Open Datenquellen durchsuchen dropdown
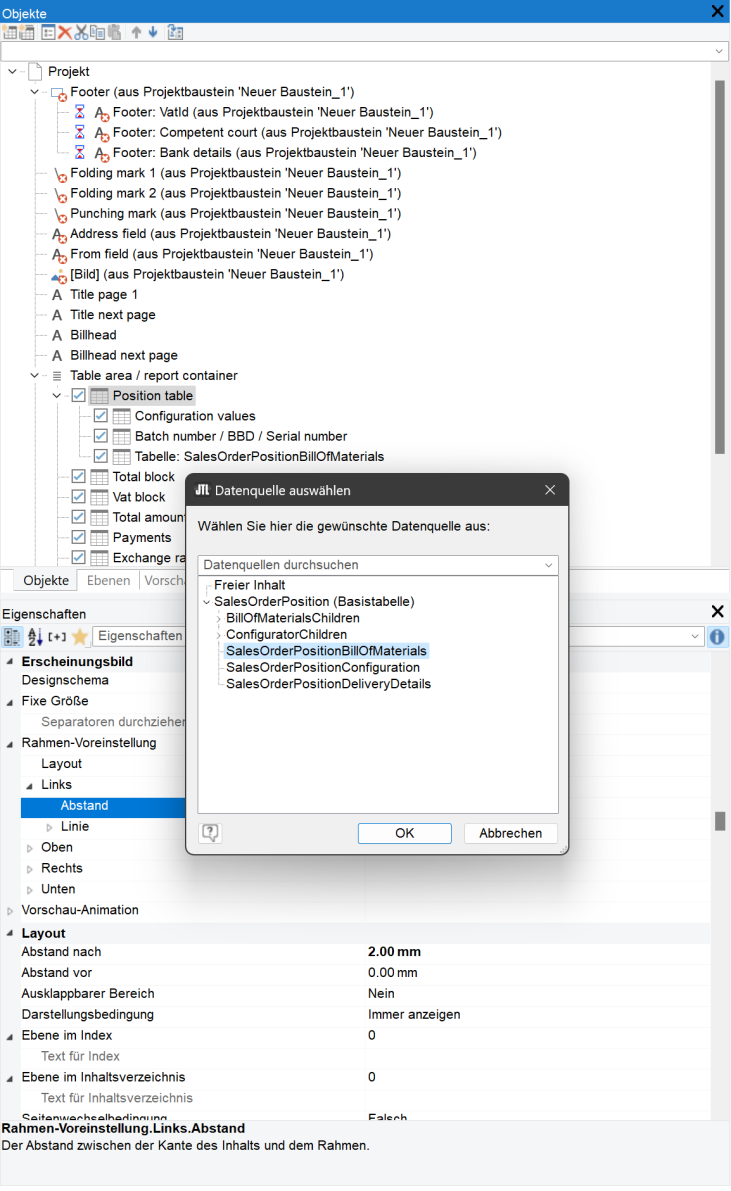 coord(549,565)
